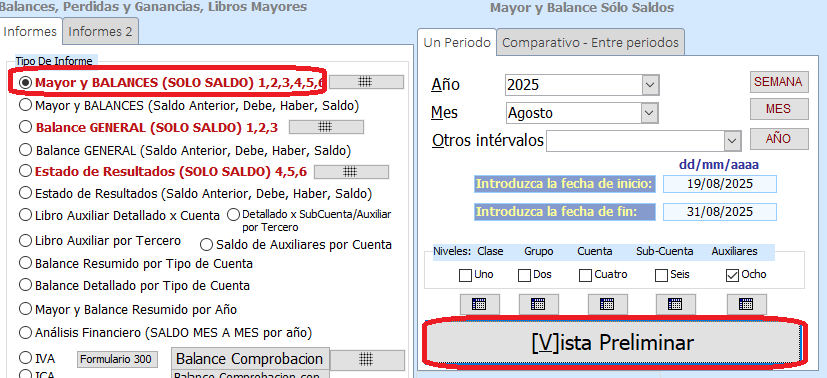Screen dimensions: 827x378
Task: Open the calendar icon under Ocho level
Action: [x=746, y=304]
